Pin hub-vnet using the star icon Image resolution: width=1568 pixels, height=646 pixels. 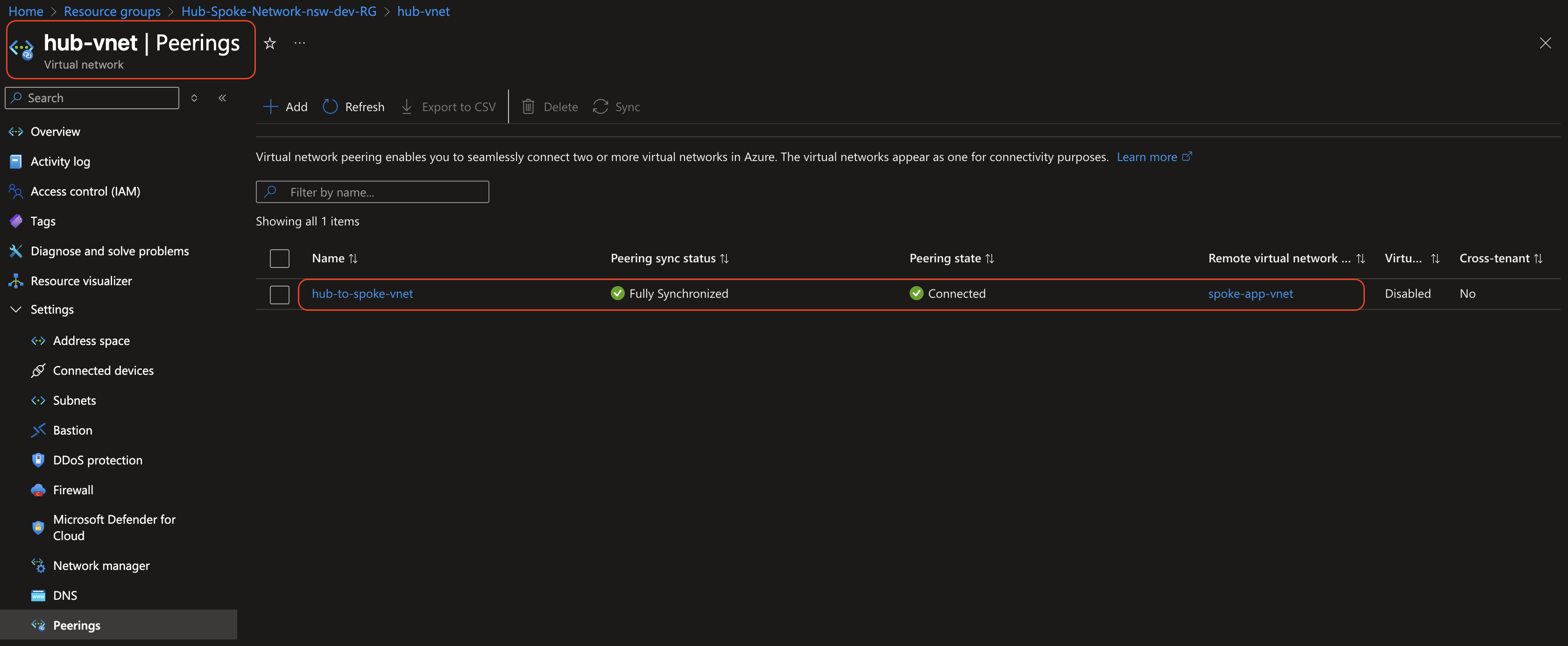coord(269,42)
